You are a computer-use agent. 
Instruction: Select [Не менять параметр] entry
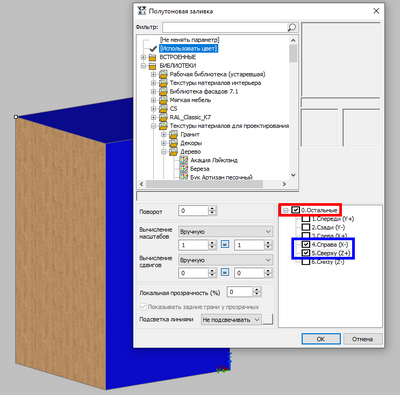(189, 40)
